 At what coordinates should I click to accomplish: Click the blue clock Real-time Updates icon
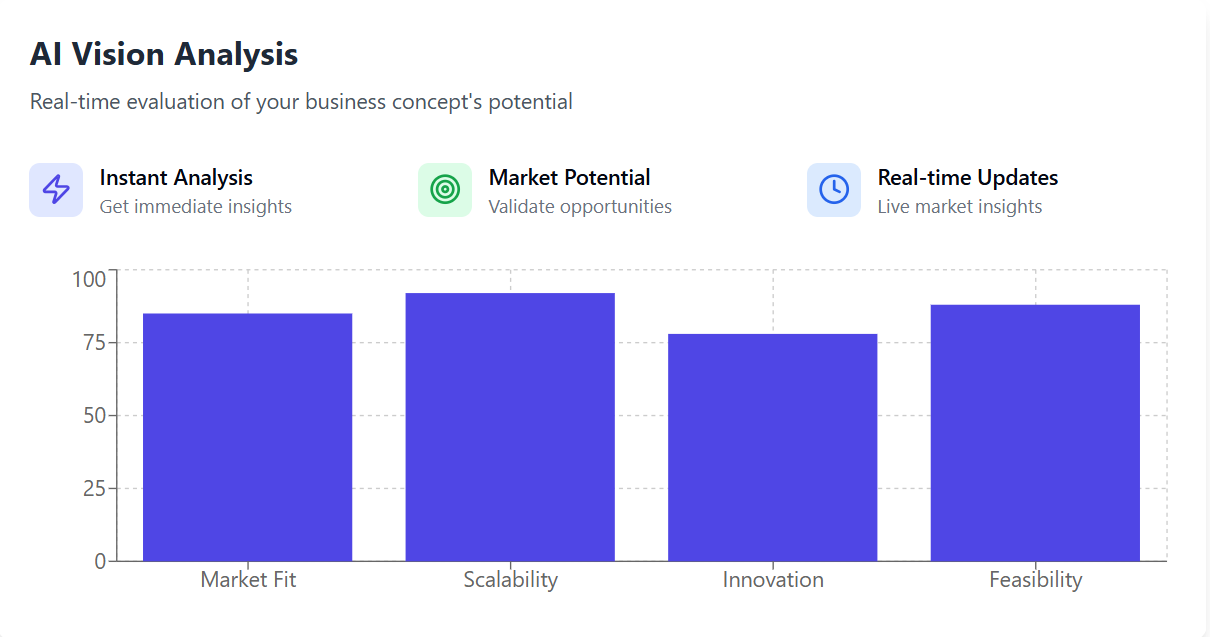coord(834,190)
